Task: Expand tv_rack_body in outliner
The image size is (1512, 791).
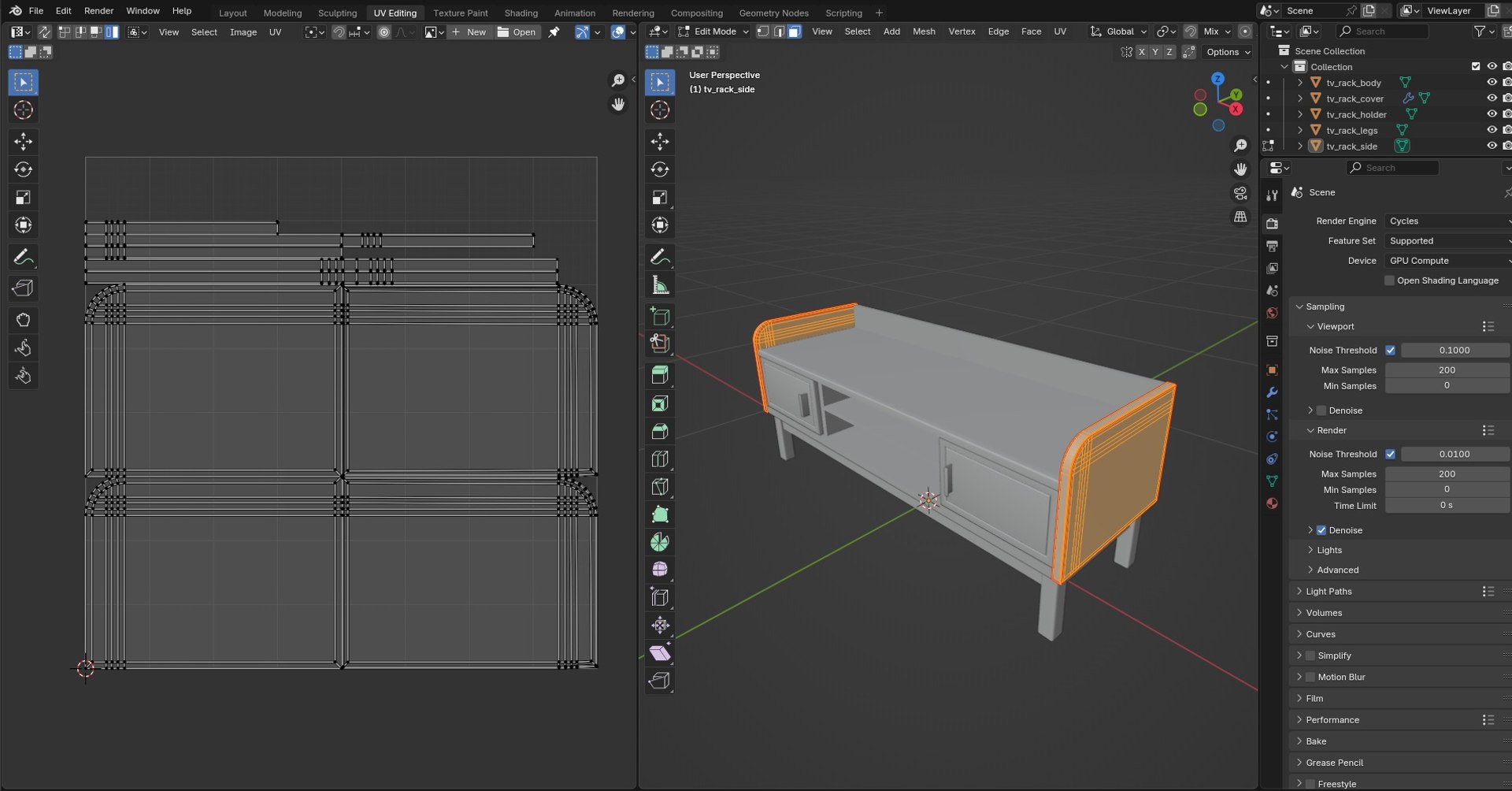Action: [1300, 83]
